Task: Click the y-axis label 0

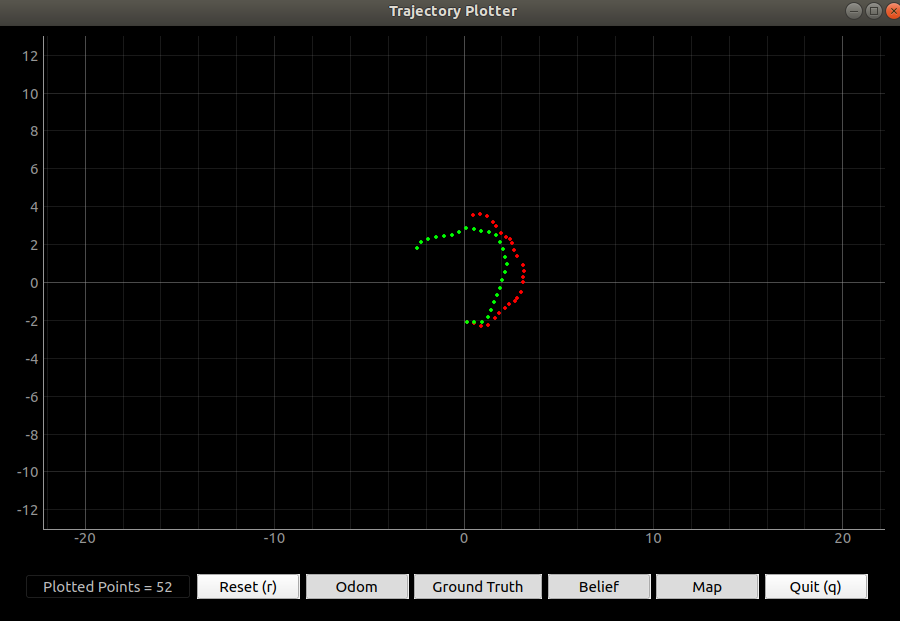Action: tap(34, 283)
